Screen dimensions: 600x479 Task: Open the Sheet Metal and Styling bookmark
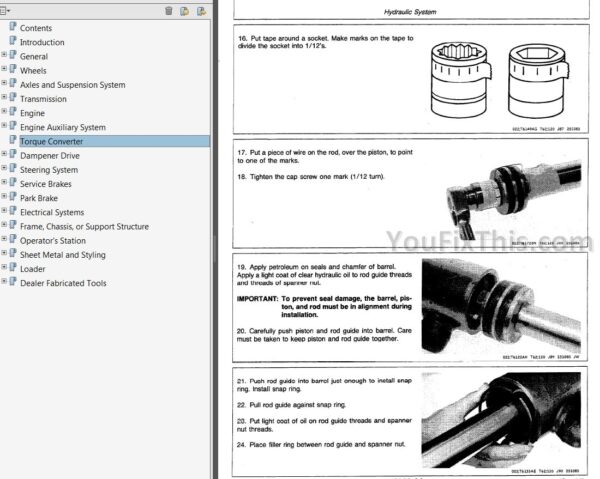click(63, 255)
